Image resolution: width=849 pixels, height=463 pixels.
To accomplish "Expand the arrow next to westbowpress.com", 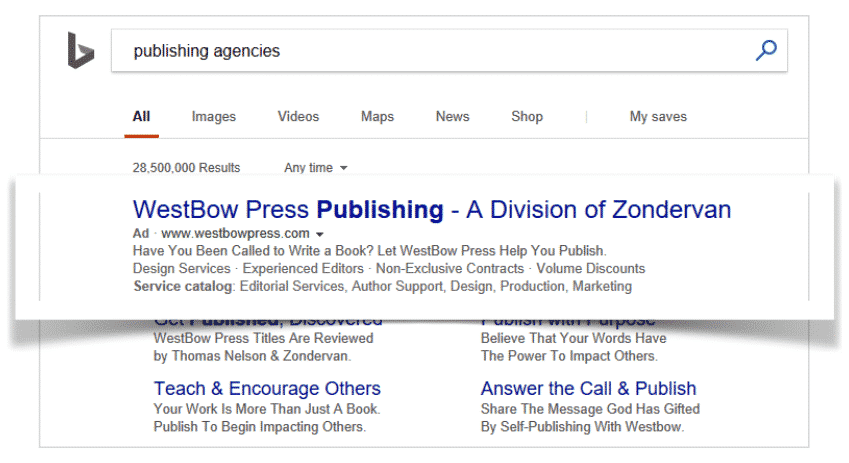I will [319, 234].
